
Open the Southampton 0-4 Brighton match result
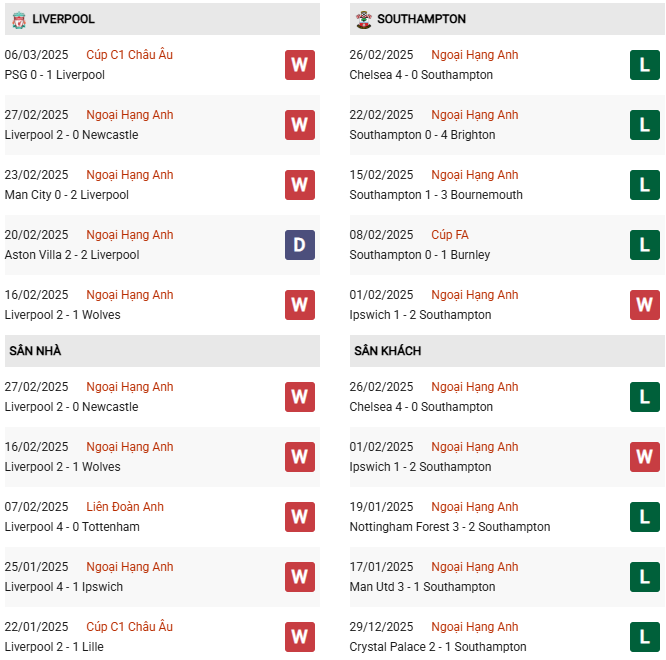pos(422,135)
